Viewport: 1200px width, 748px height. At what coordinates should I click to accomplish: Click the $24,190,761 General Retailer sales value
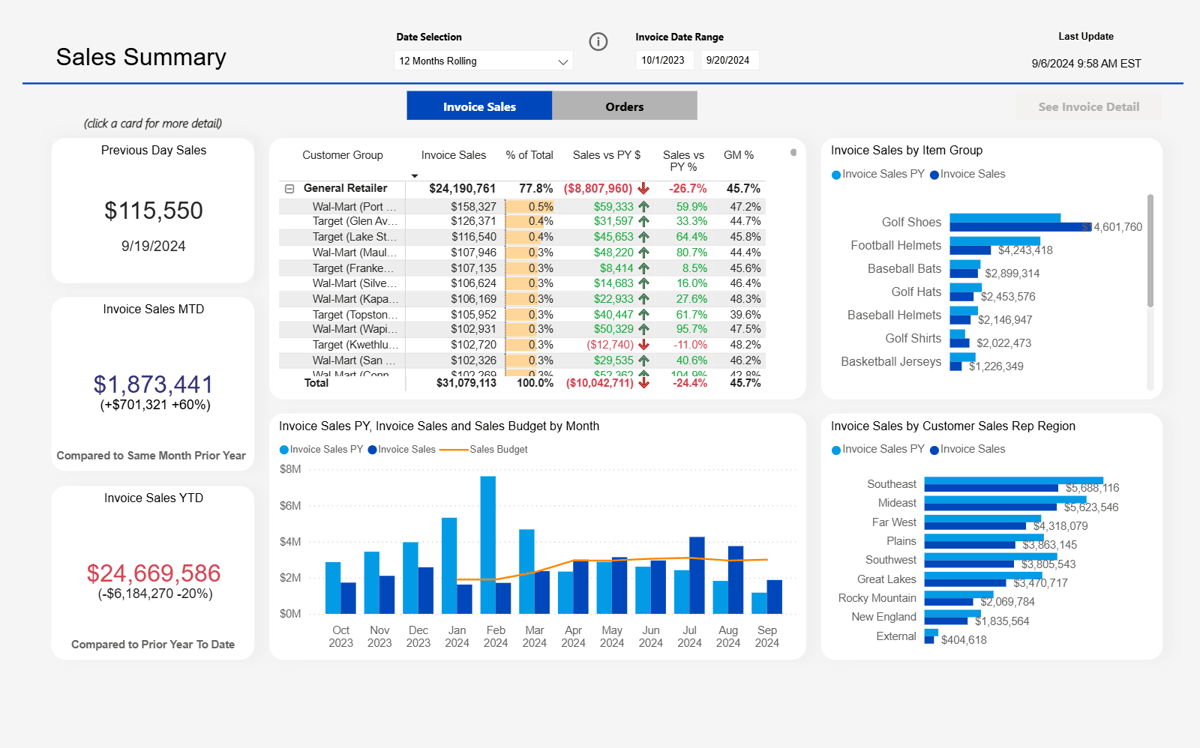(x=462, y=188)
